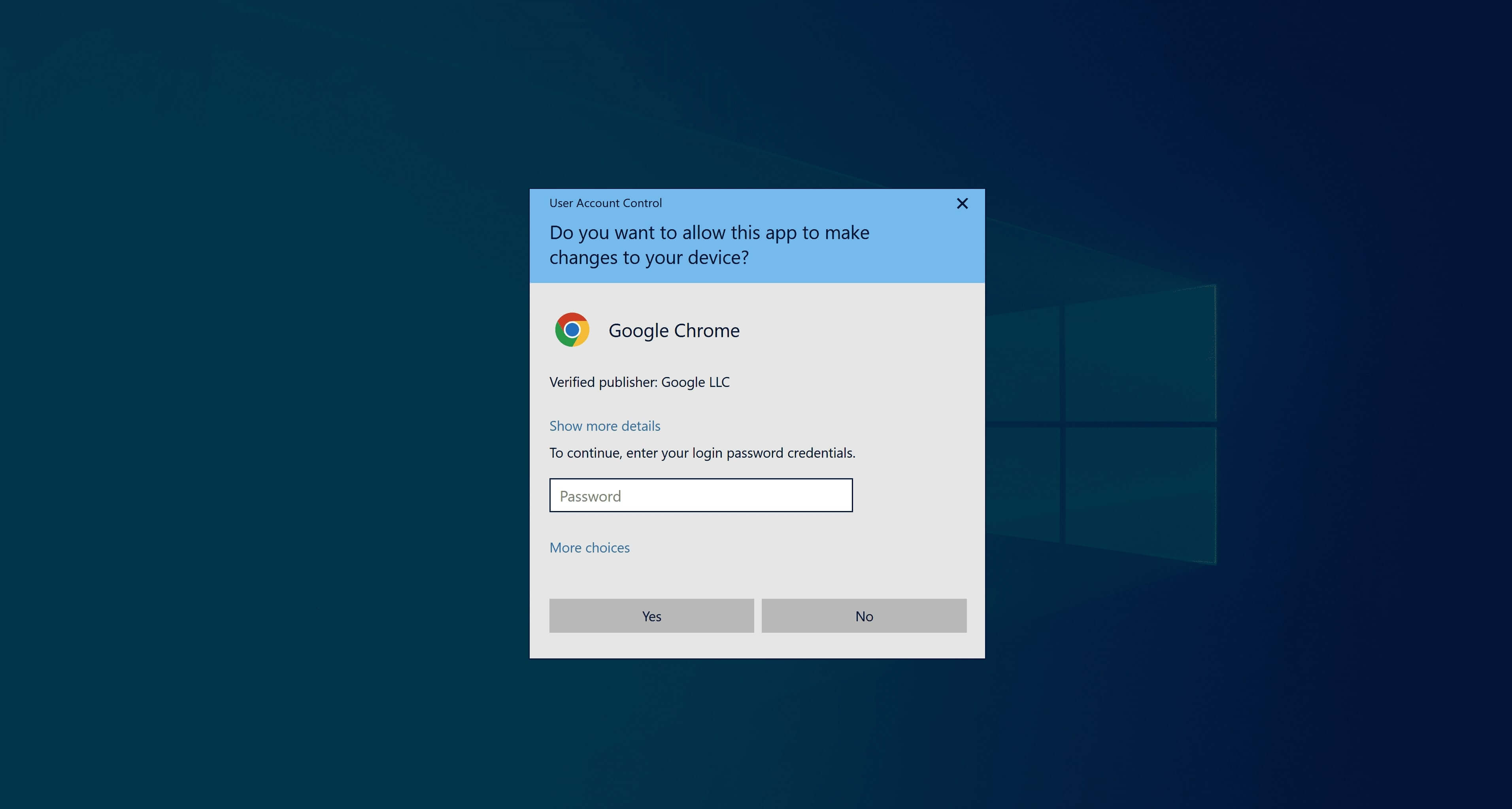Image resolution: width=1512 pixels, height=809 pixels.
Task: Click the Verified publisher: Google LLC text
Action: click(639, 382)
